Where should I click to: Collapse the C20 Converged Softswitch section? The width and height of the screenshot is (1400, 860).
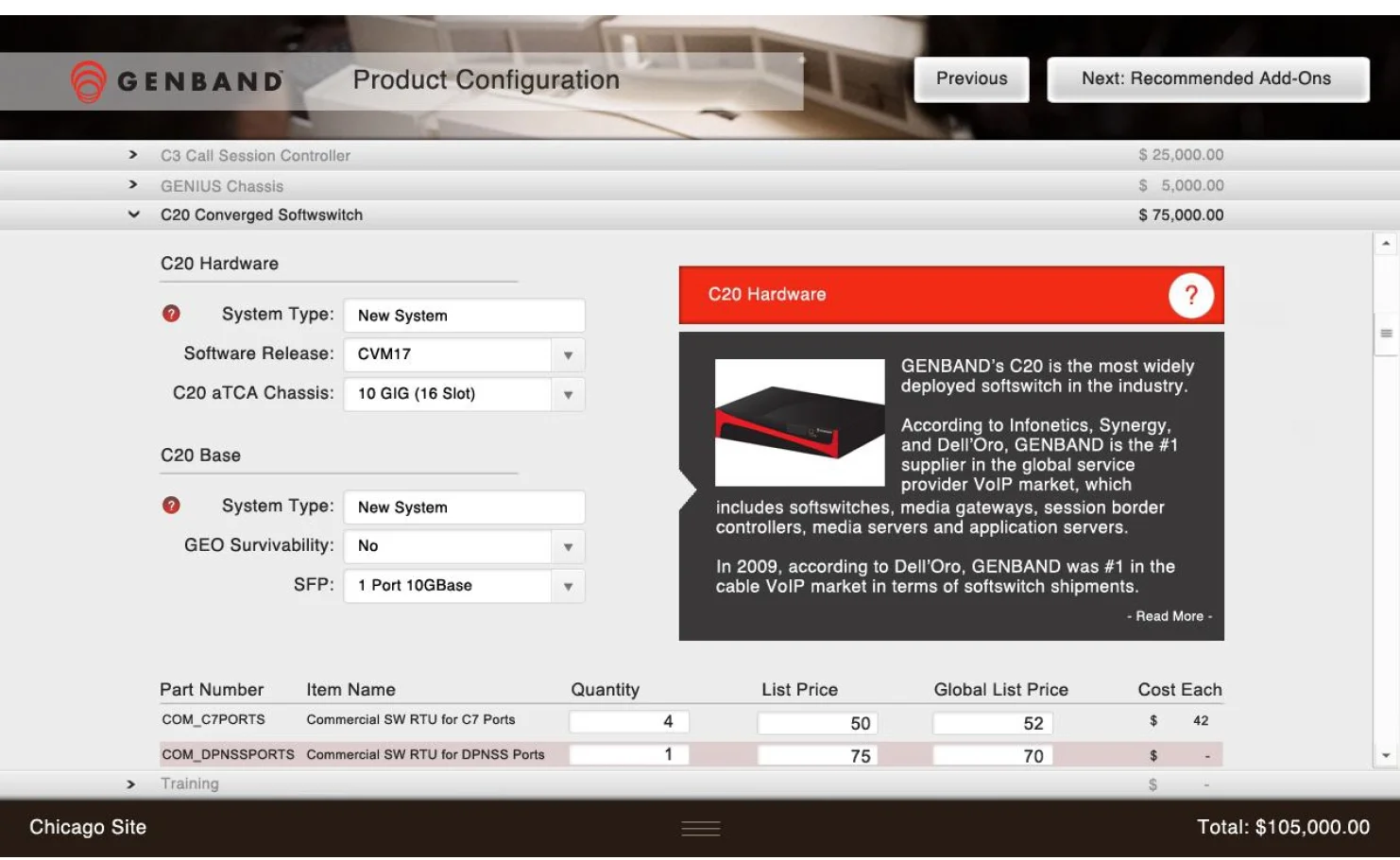coord(133,215)
